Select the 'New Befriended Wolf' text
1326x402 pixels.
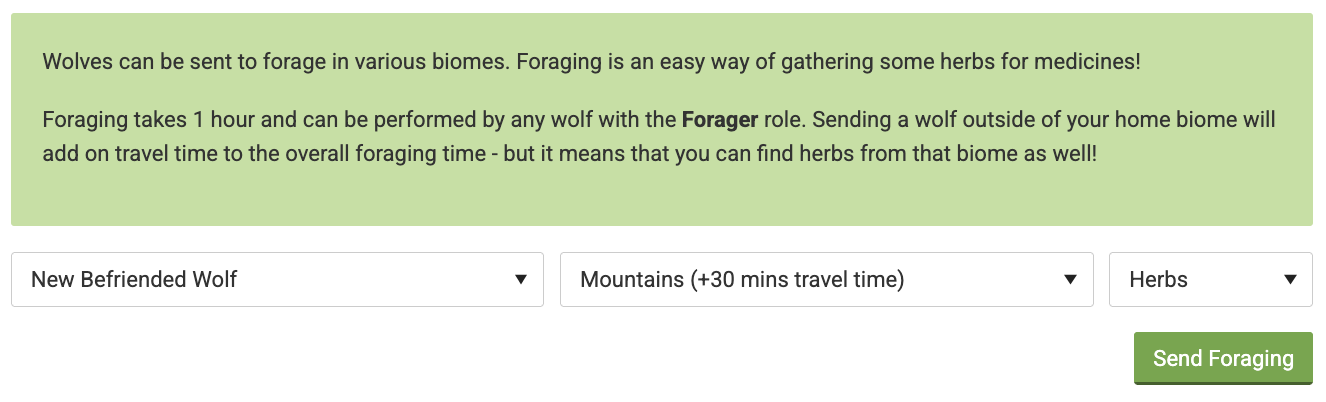pyautogui.click(x=134, y=280)
